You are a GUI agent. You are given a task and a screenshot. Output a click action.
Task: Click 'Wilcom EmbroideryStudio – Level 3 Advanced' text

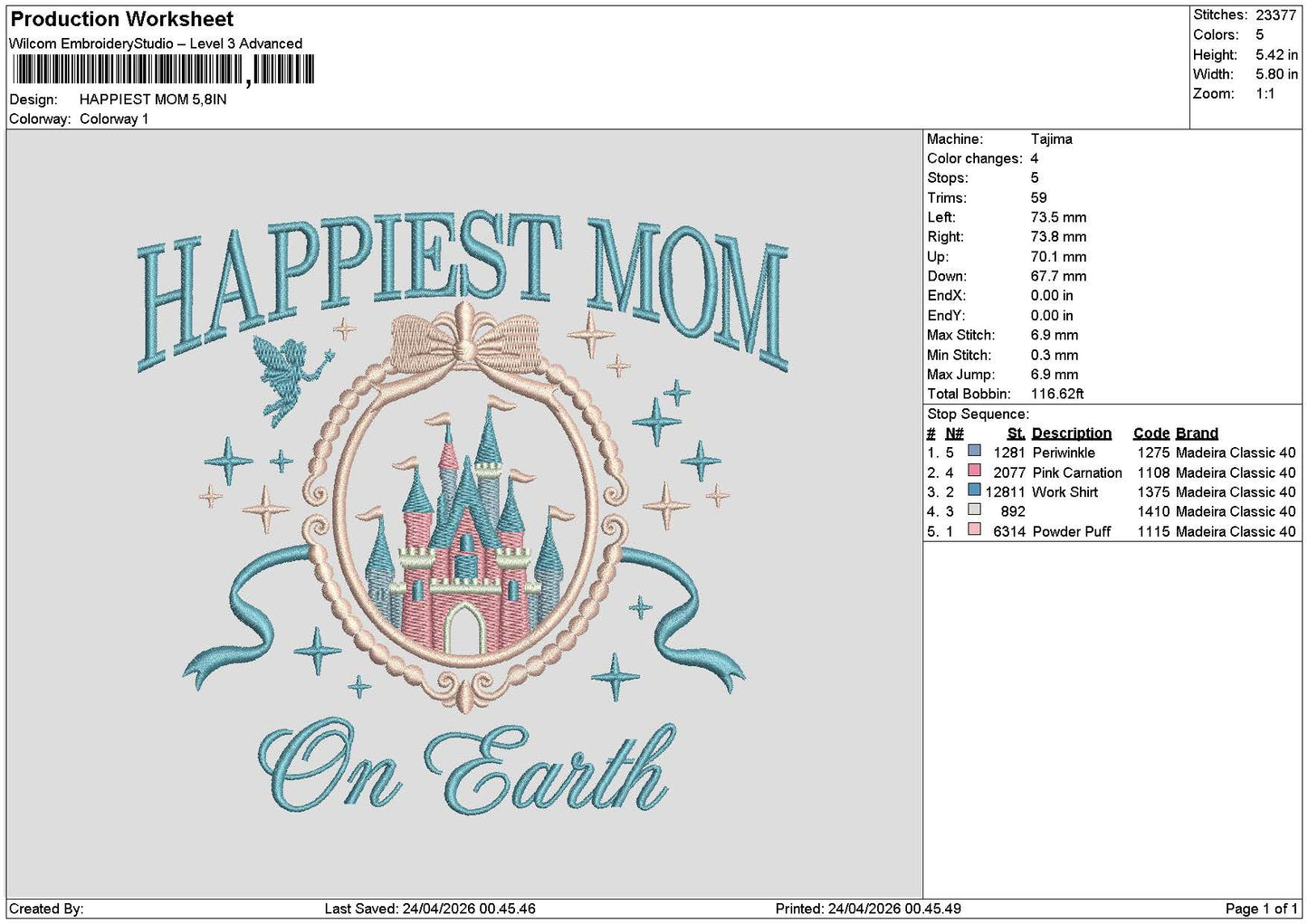pyautogui.click(x=156, y=43)
